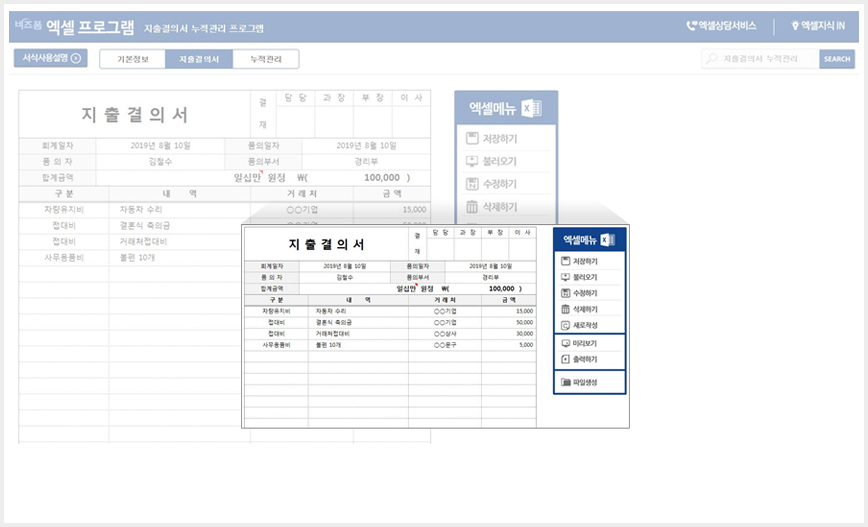Click 15,000 amount in faded background form
Viewport: 868px width, 527px height.
pyautogui.click(x=414, y=210)
